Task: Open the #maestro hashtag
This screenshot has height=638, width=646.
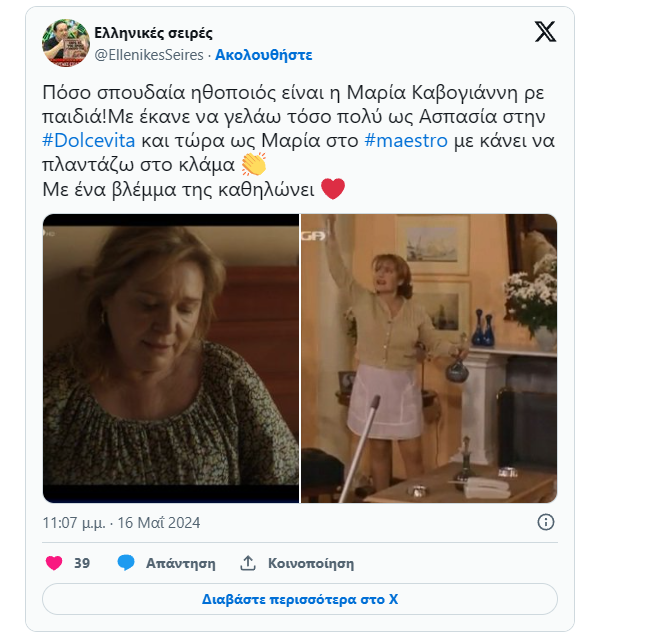Action: (406, 140)
